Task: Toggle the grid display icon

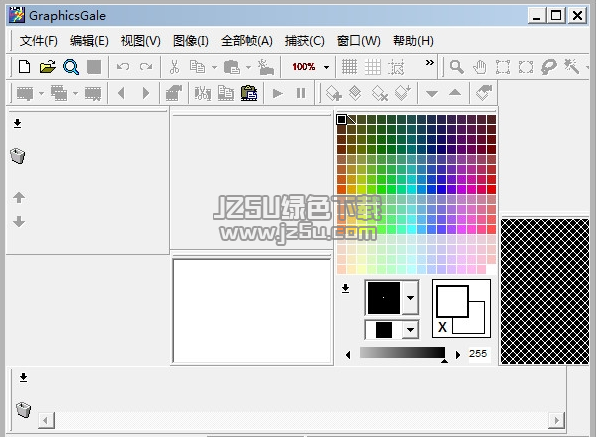Action: tap(349, 67)
